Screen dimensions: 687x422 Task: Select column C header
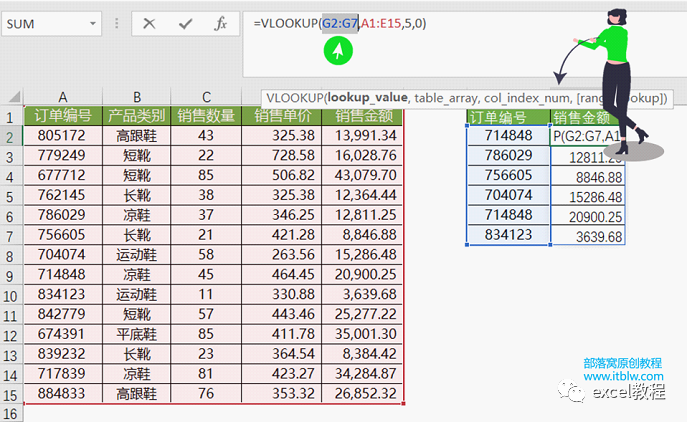coord(206,97)
